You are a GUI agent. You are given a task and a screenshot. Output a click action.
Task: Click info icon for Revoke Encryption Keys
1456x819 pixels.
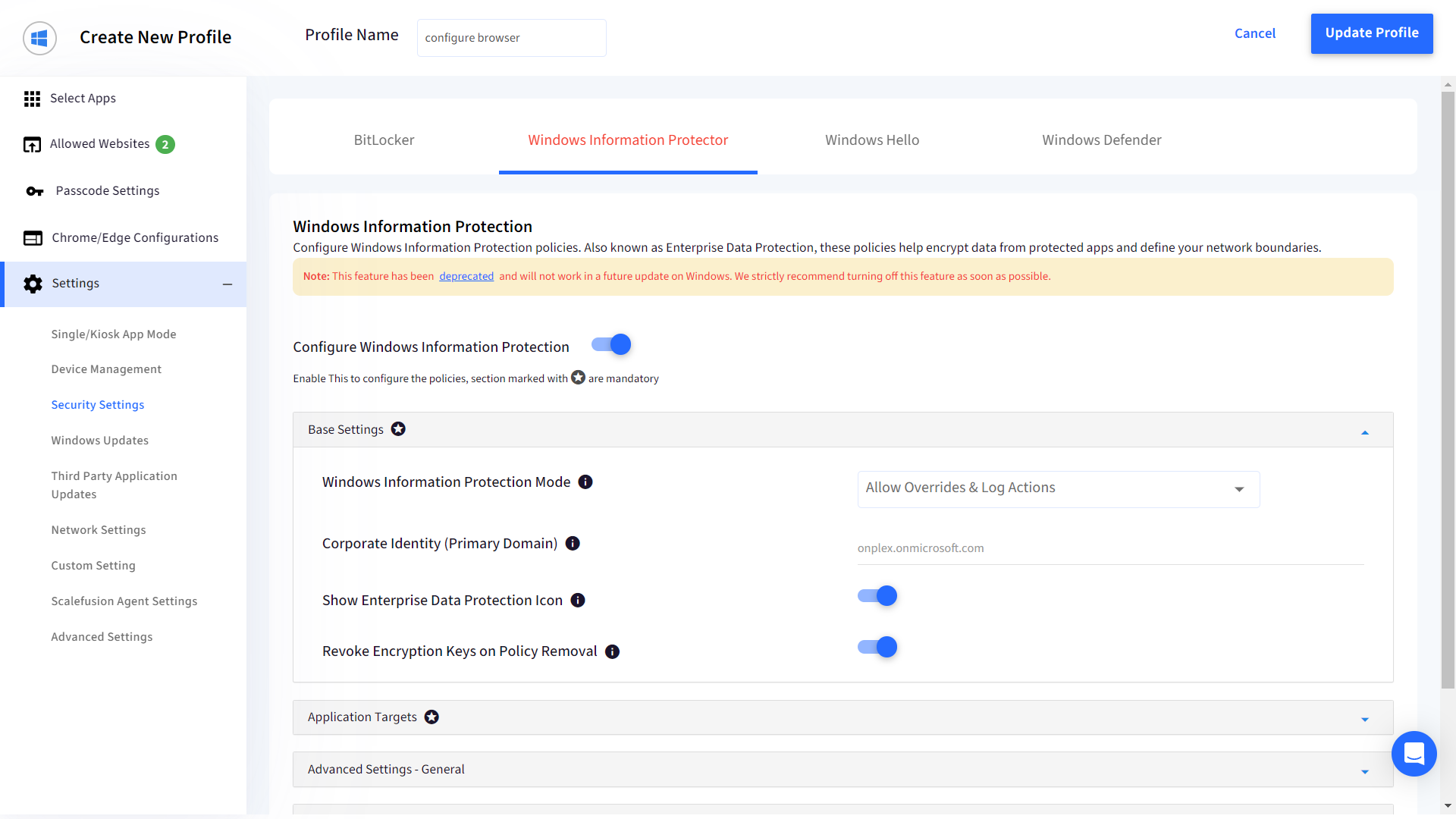click(613, 652)
